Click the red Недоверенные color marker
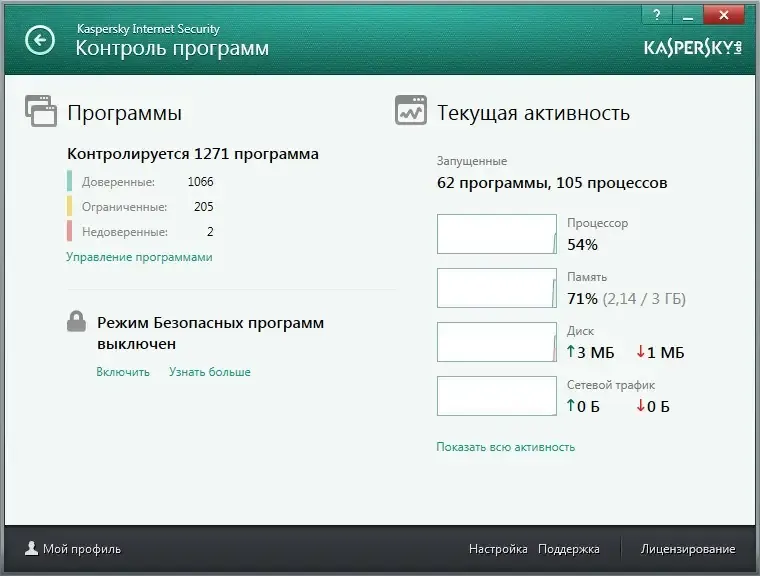The image size is (760, 576). [x=69, y=231]
